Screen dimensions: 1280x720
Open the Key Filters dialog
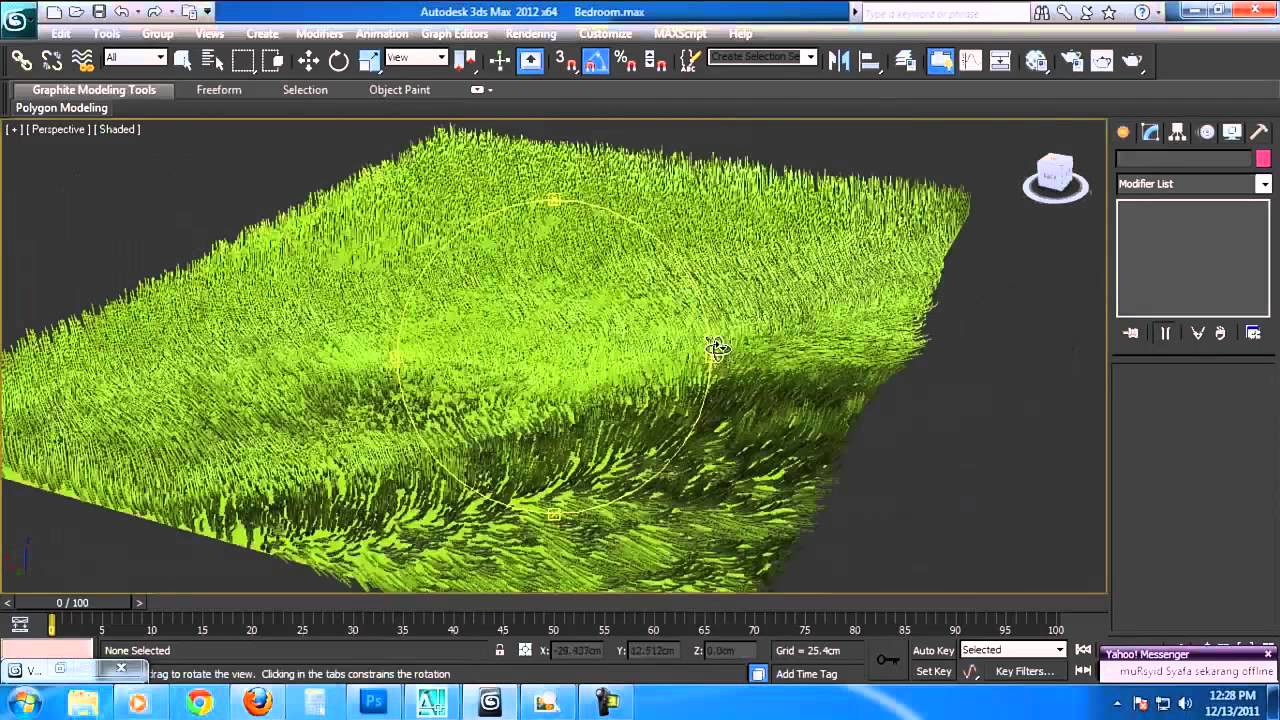[x=1025, y=672]
